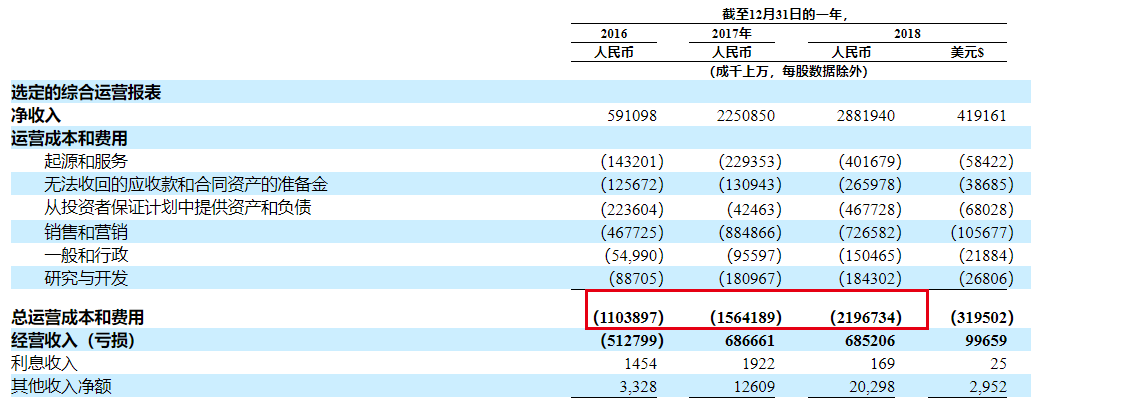Select the 选定的综合运营报表 section title

coord(86,93)
